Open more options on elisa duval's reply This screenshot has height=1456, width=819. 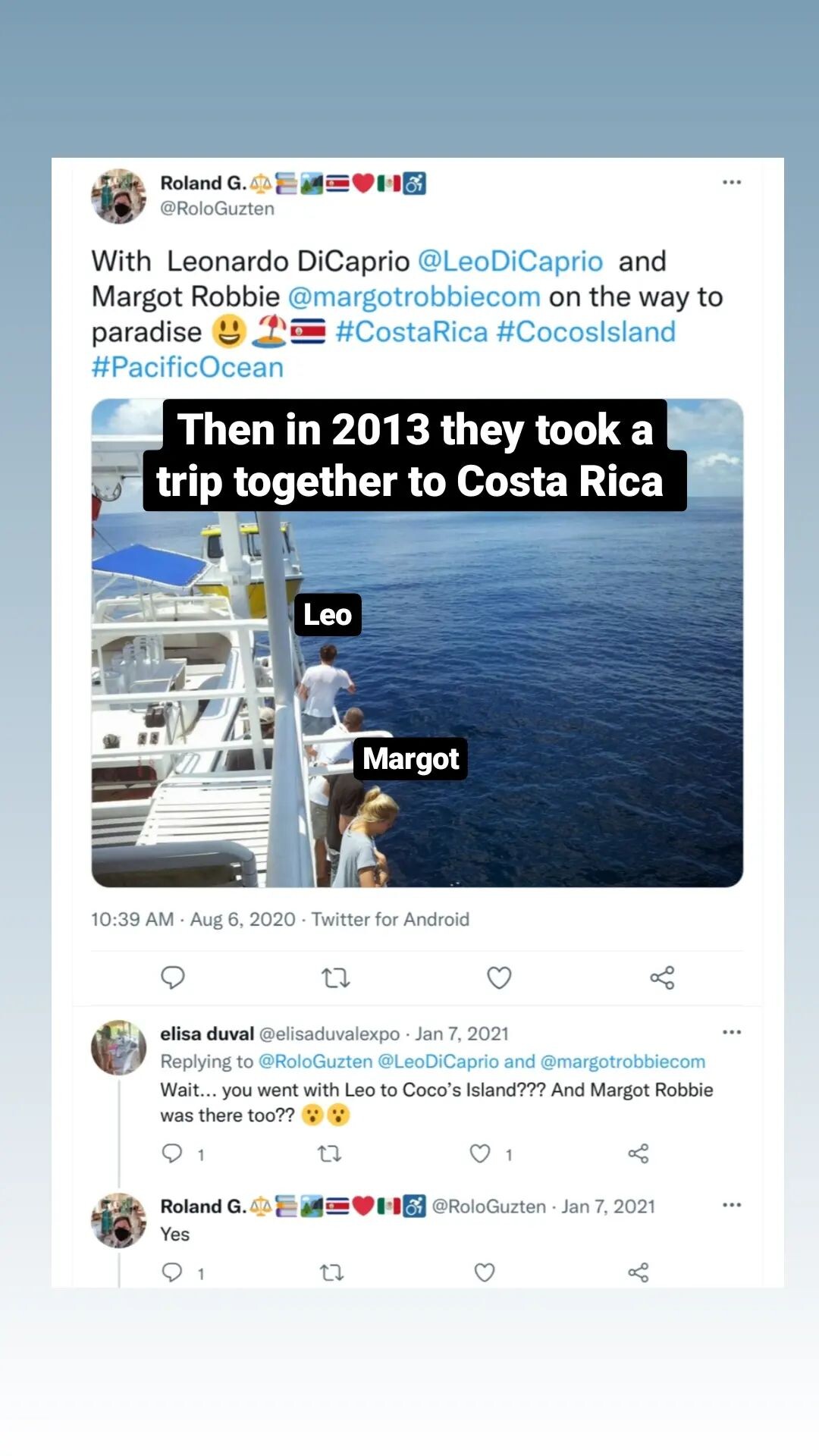pos(732,1032)
